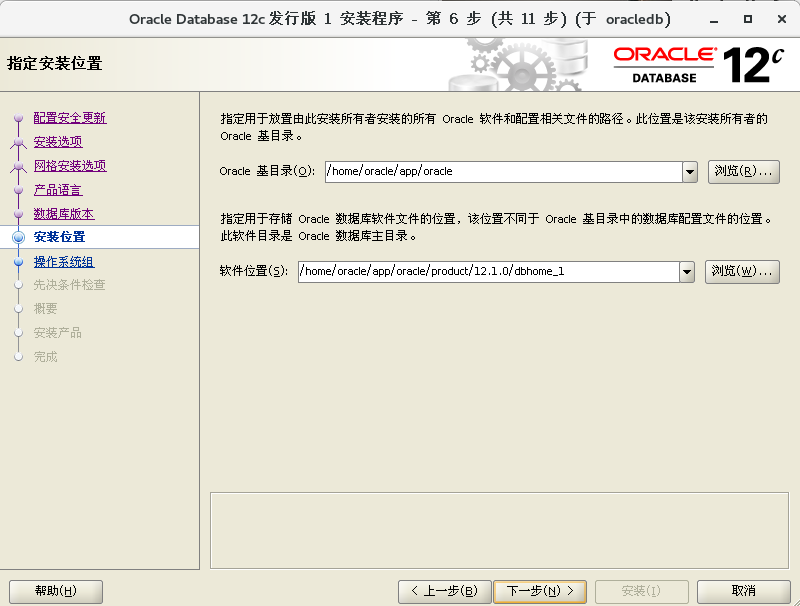Browse for Oracle base with 浏览(R)
The image size is (800, 606).
[743, 171]
